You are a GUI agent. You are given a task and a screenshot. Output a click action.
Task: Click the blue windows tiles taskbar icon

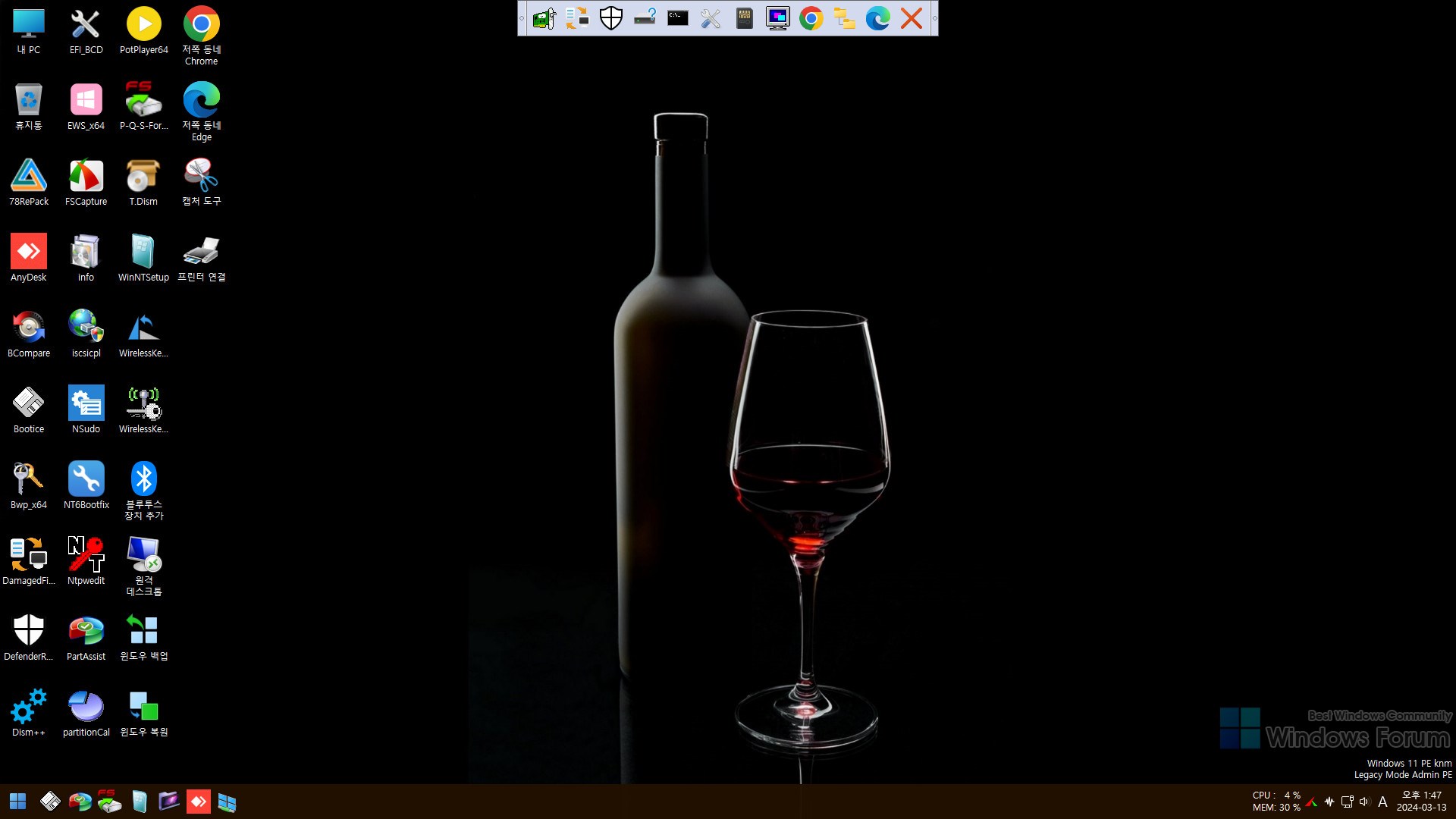(x=227, y=802)
